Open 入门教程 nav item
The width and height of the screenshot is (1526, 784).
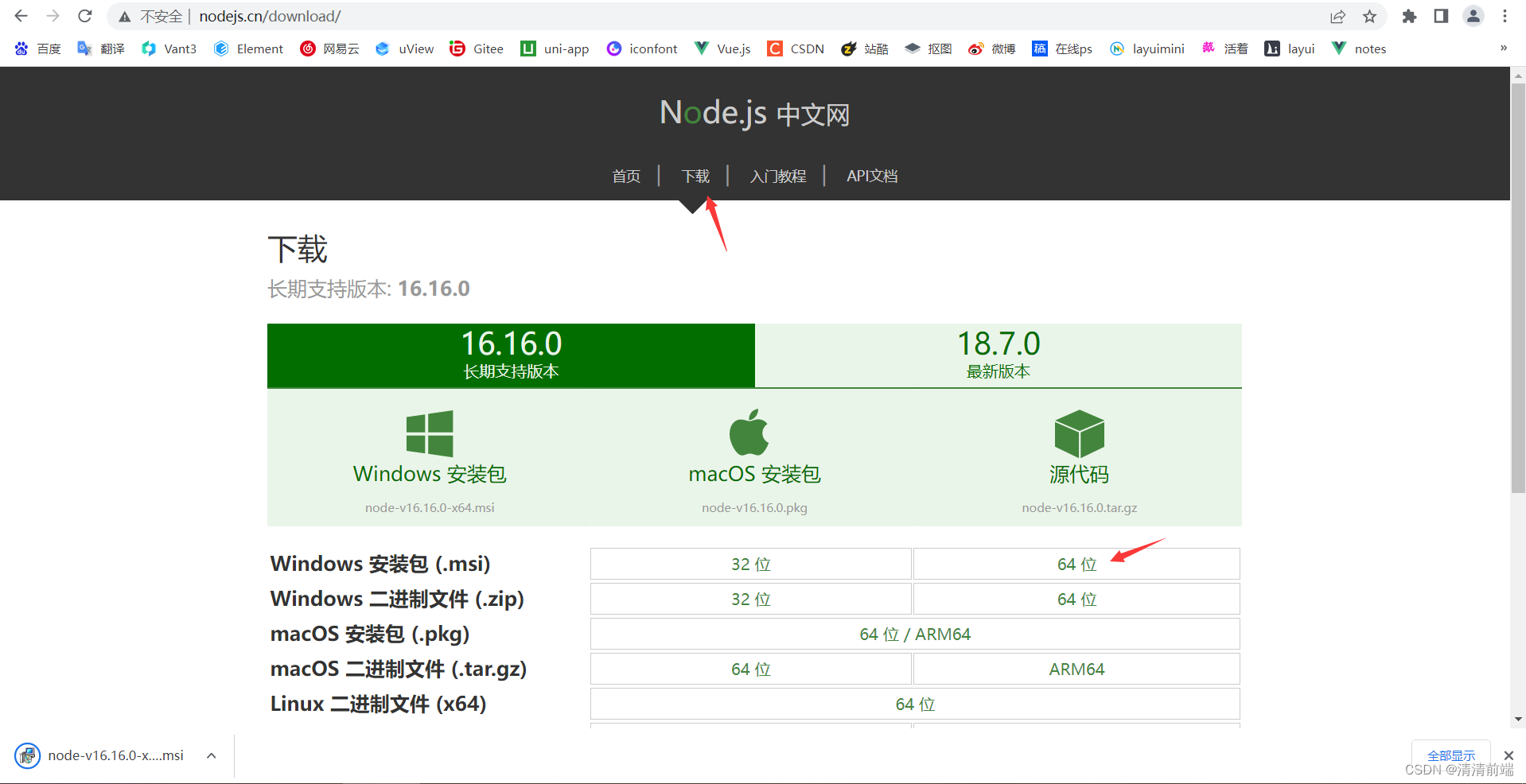pyautogui.click(x=777, y=176)
